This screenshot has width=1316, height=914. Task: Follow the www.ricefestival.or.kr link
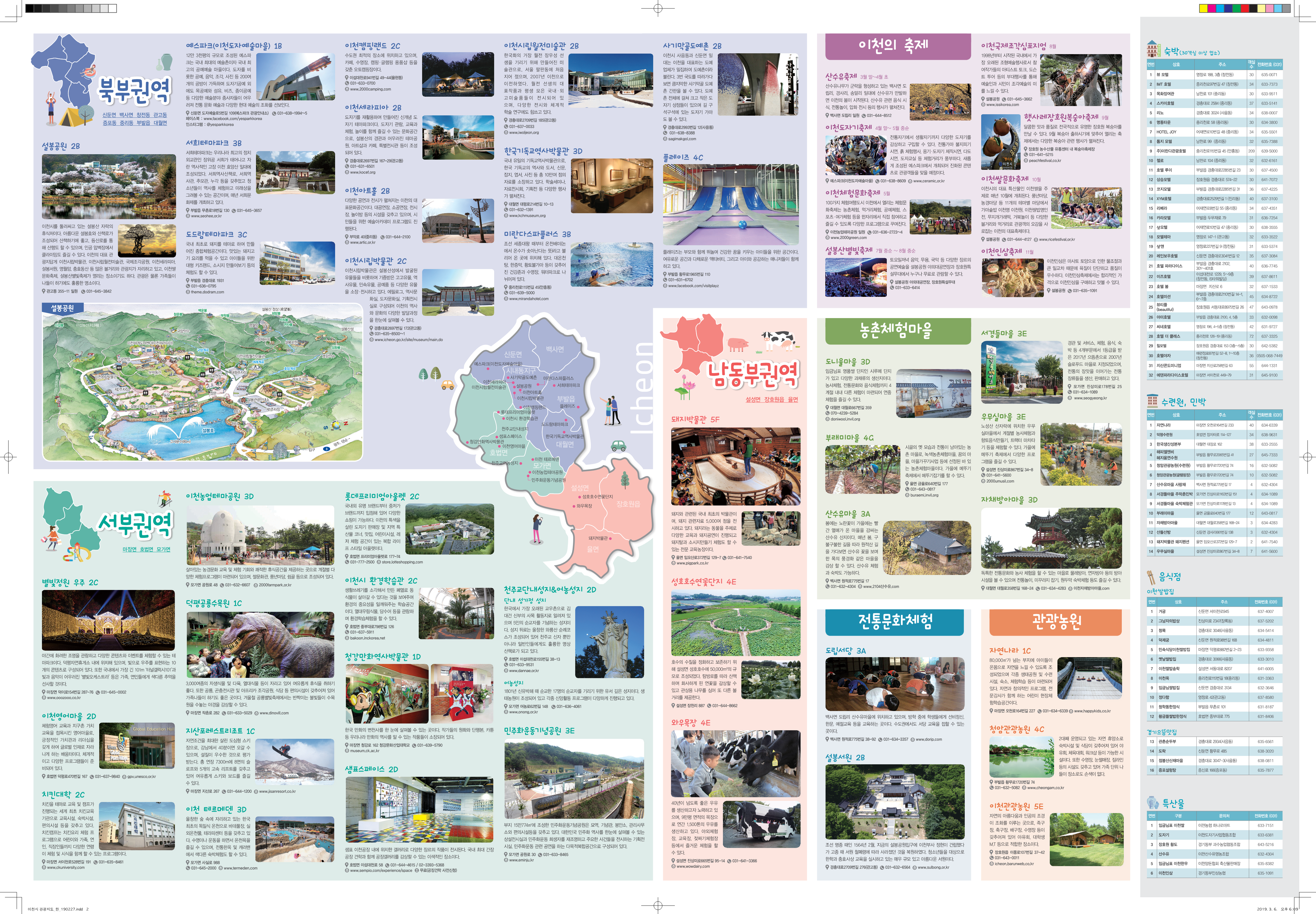click(1057, 239)
